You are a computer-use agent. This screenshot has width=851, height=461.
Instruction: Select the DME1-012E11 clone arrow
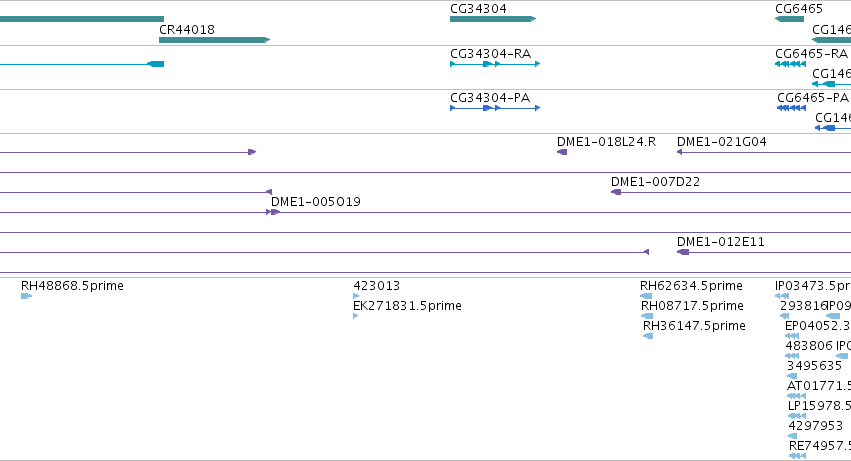click(683, 252)
